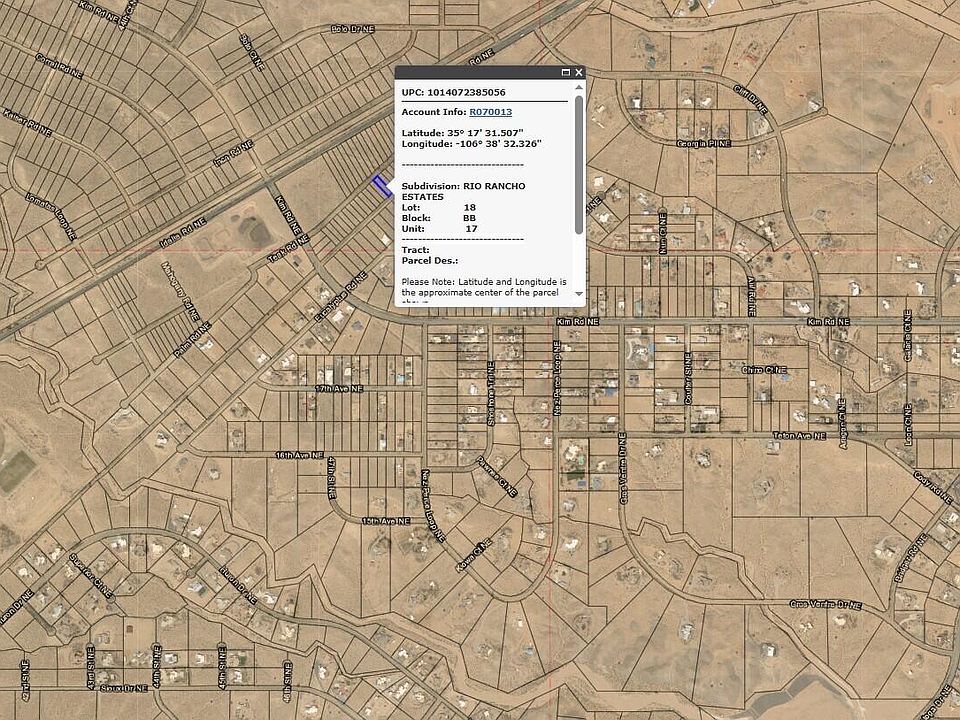The width and height of the screenshot is (960, 720).
Task: Click the Teton Ave NE street label
Action: click(799, 436)
